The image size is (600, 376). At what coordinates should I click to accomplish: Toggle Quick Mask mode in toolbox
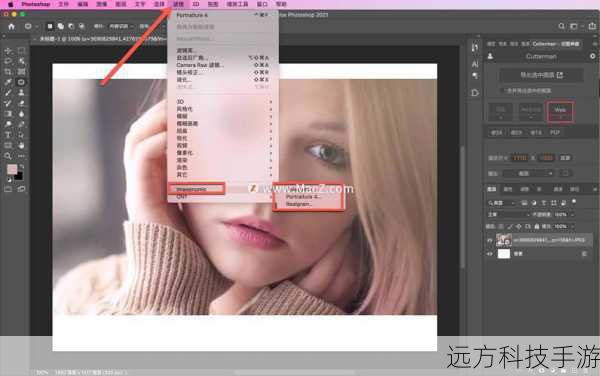[x=8, y=189]
